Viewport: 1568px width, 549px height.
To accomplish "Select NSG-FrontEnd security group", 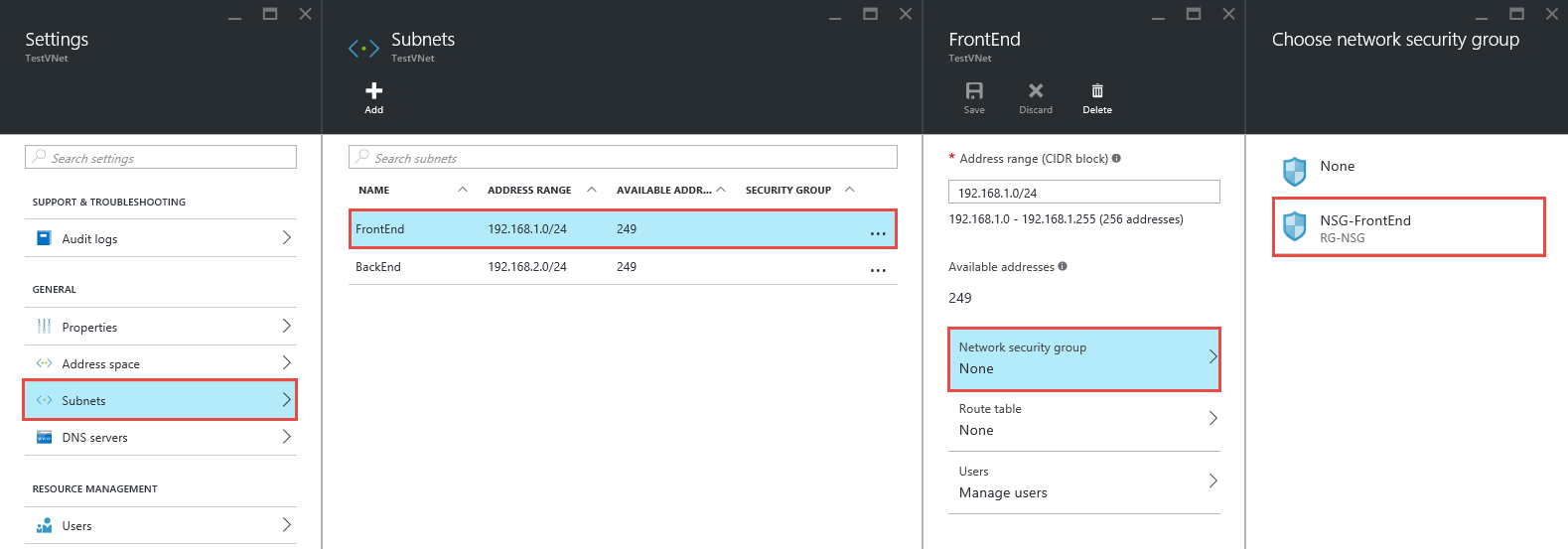I will click(x=1408, y=227).
